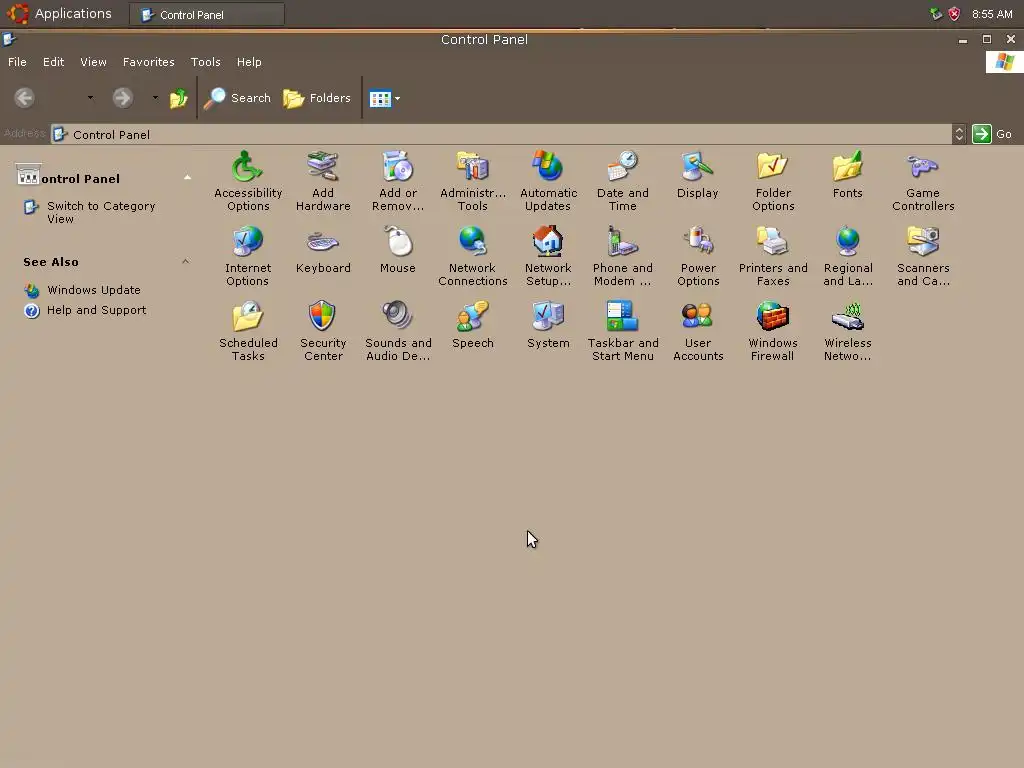Open Wireless Network Setup

pyautogui.click(x=848, y=331)
